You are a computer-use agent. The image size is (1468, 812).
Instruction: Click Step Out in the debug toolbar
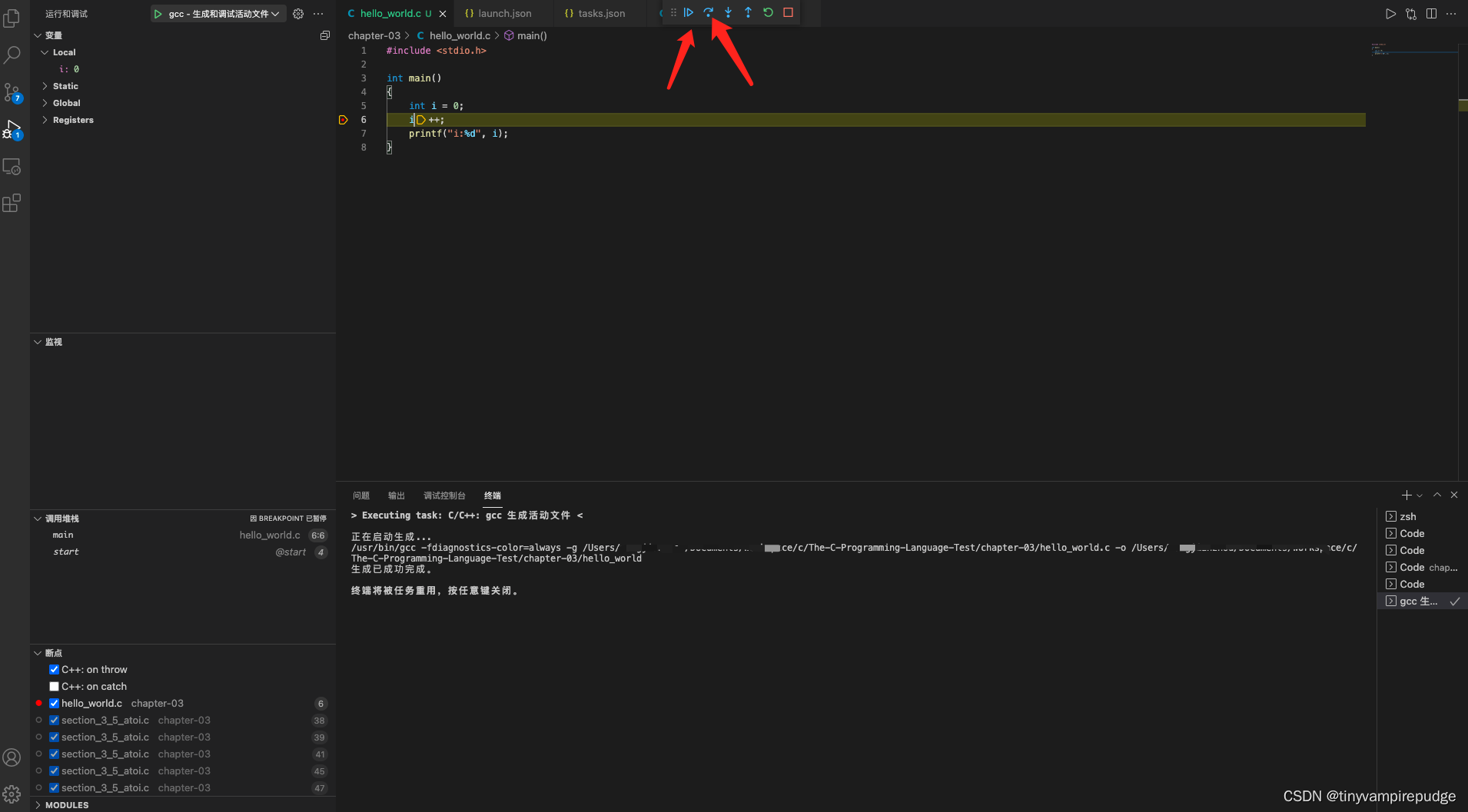click(748, 12)
